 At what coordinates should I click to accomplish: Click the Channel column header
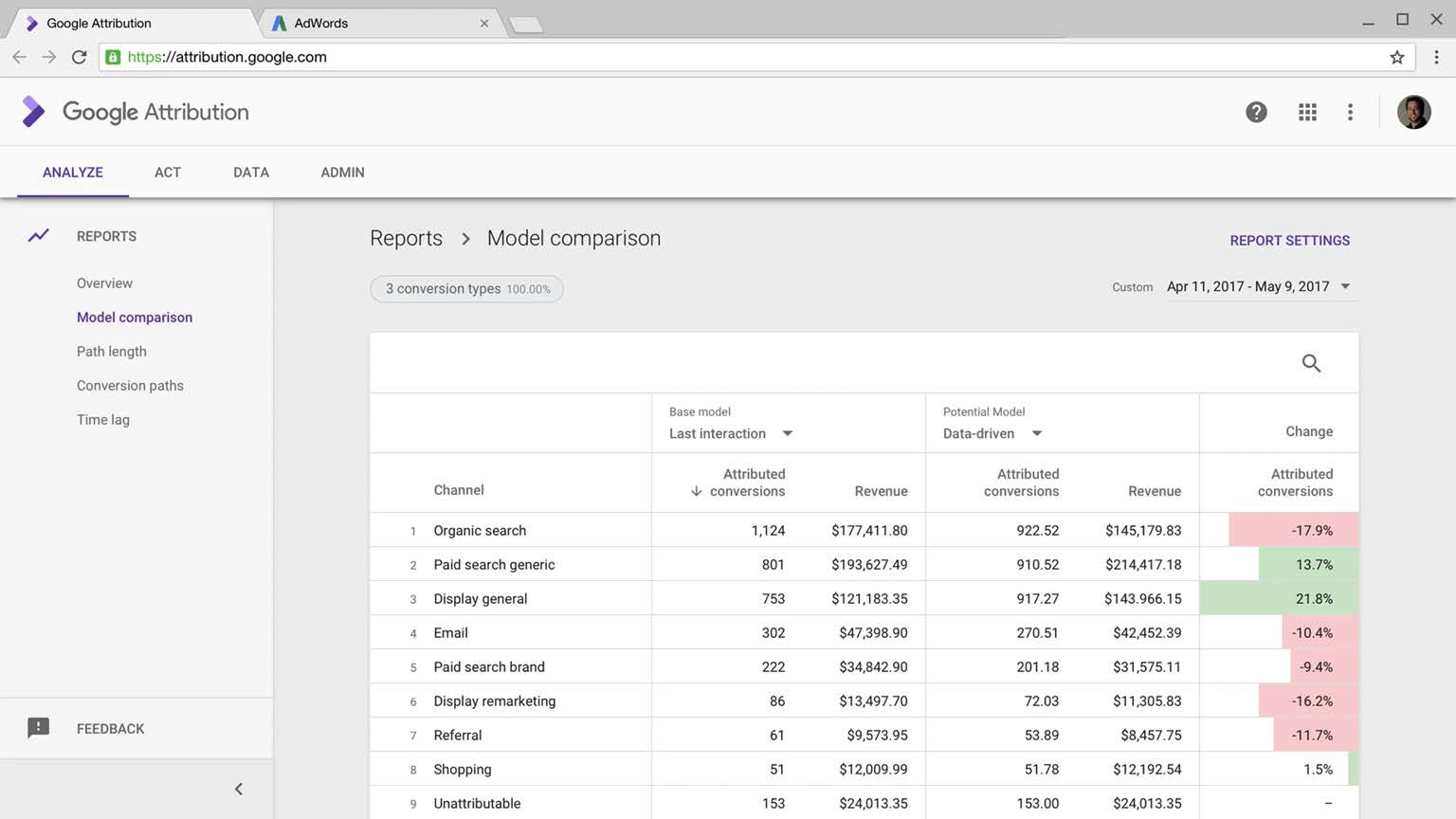[459, 490]
